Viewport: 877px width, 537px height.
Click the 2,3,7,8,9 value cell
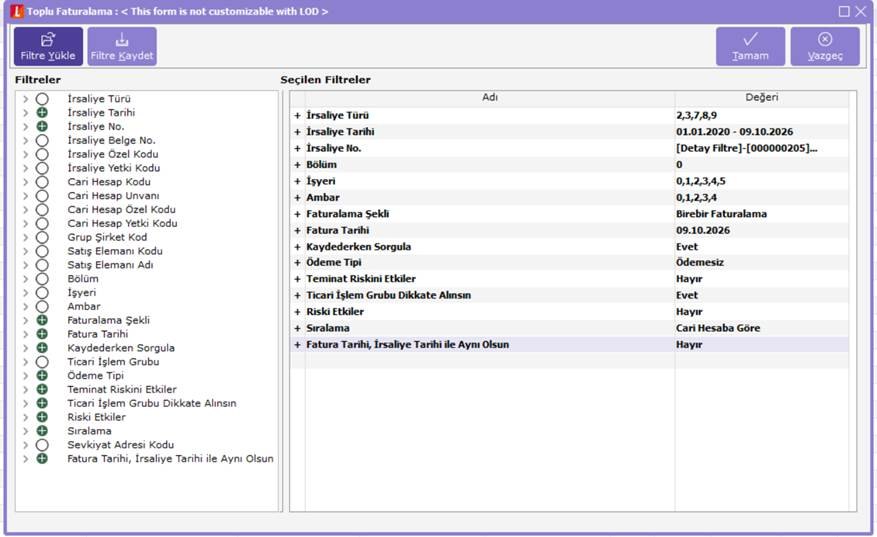tap(761, 116)
